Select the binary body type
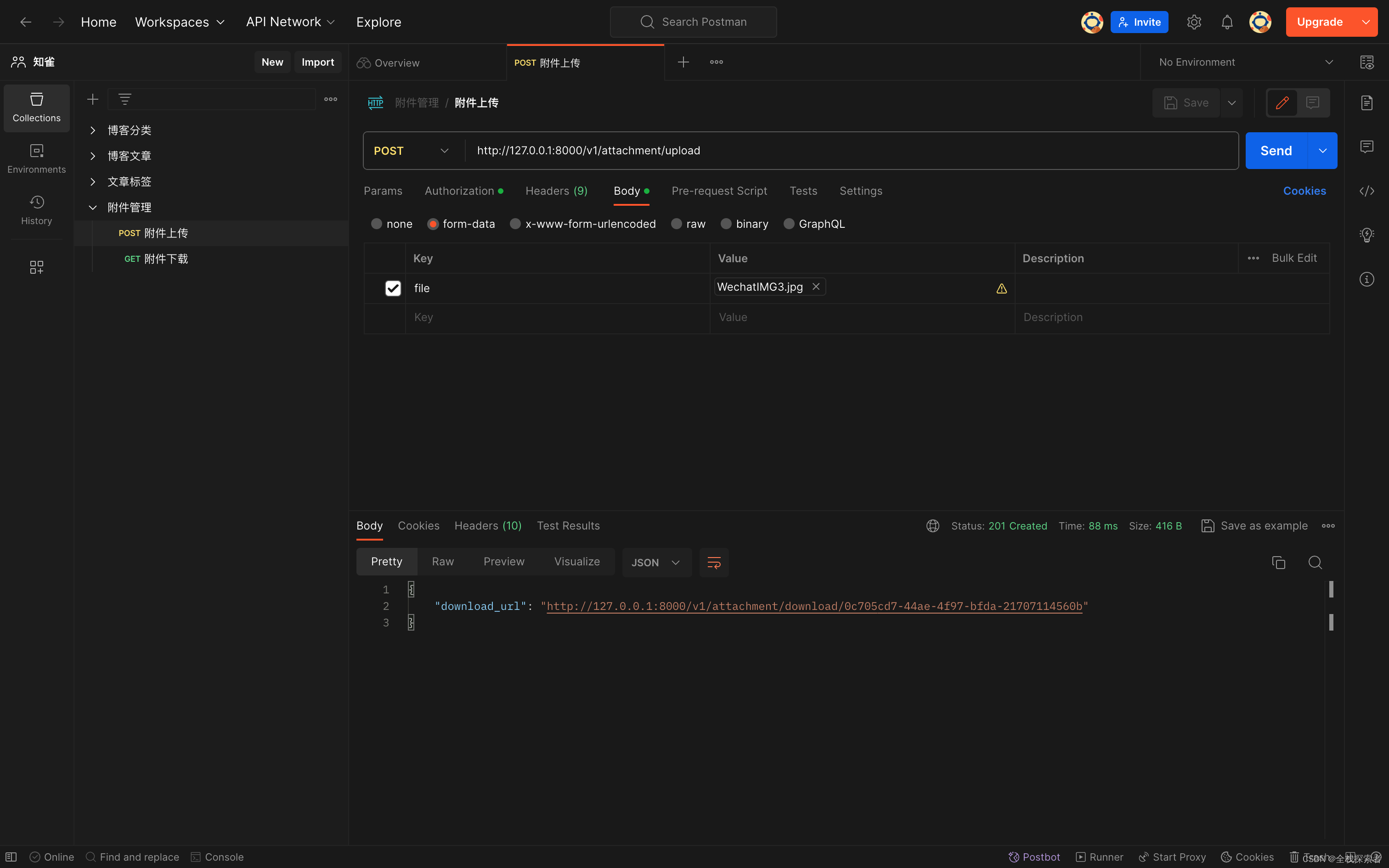 click(726, 224)
